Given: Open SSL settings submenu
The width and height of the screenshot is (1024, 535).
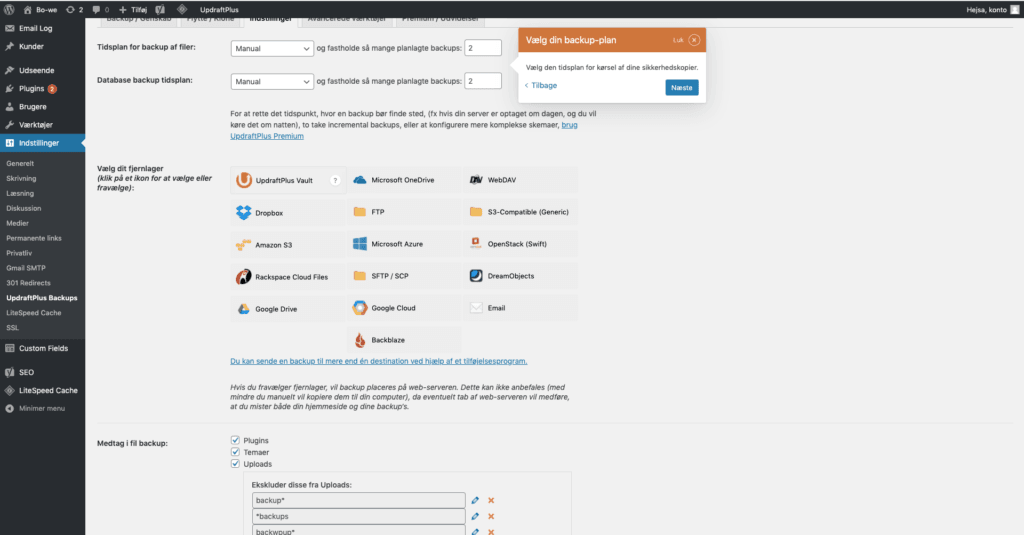Looking at the screenshot, I should pyautogui.click(x=12, y=328).
